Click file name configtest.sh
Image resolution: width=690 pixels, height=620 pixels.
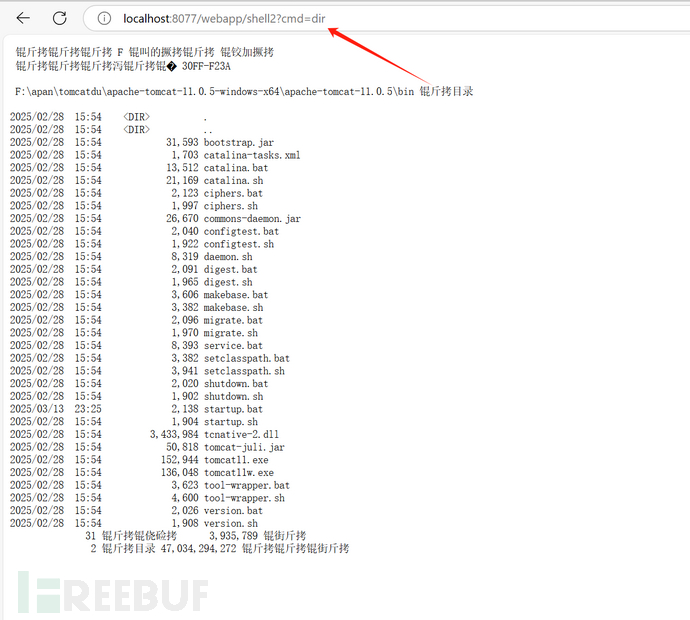click(x=239, y=244)
